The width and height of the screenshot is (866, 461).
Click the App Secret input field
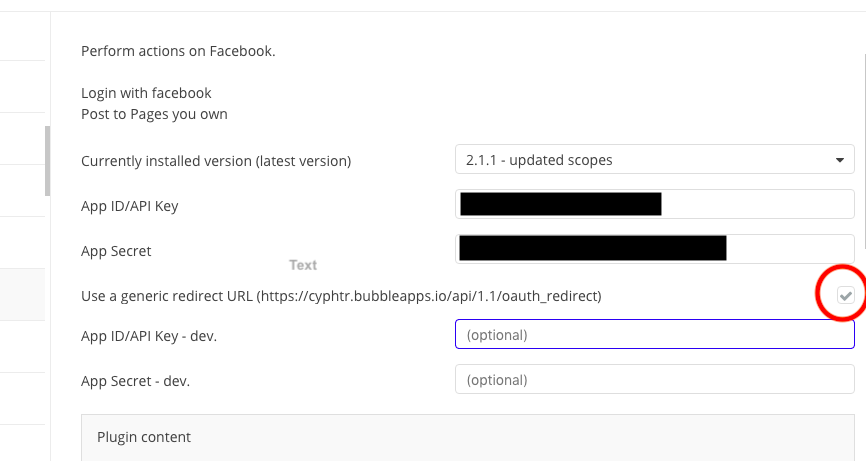point(654,249)
